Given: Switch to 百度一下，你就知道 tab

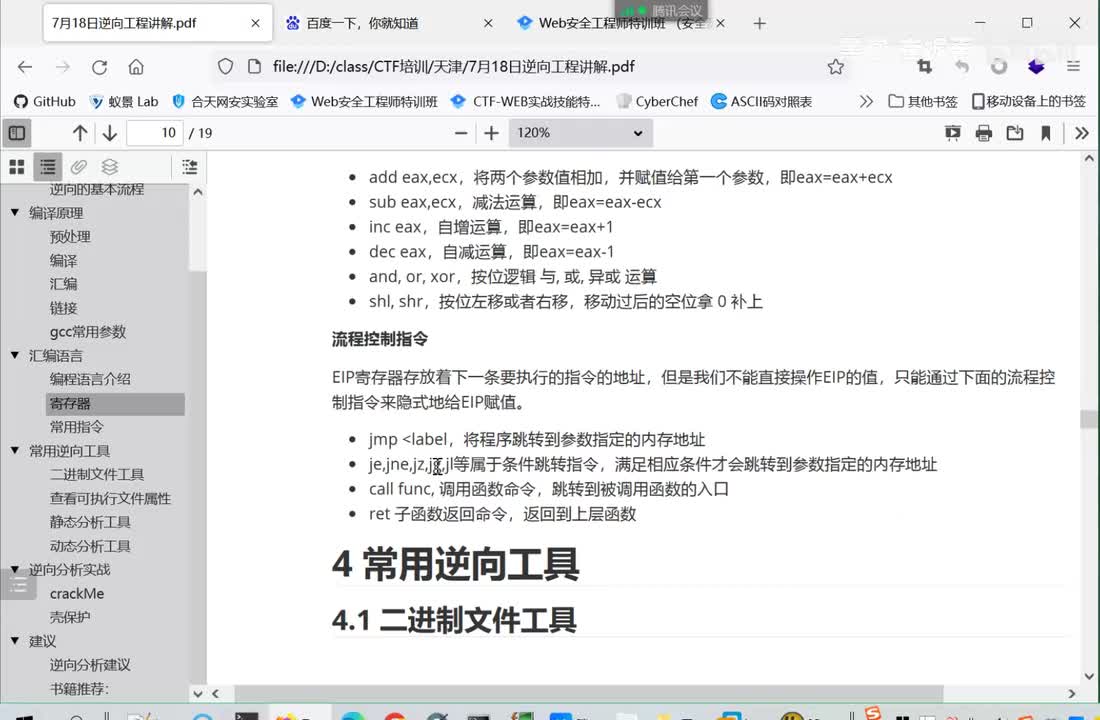Looking at the screenshot, I should [389, 23].
